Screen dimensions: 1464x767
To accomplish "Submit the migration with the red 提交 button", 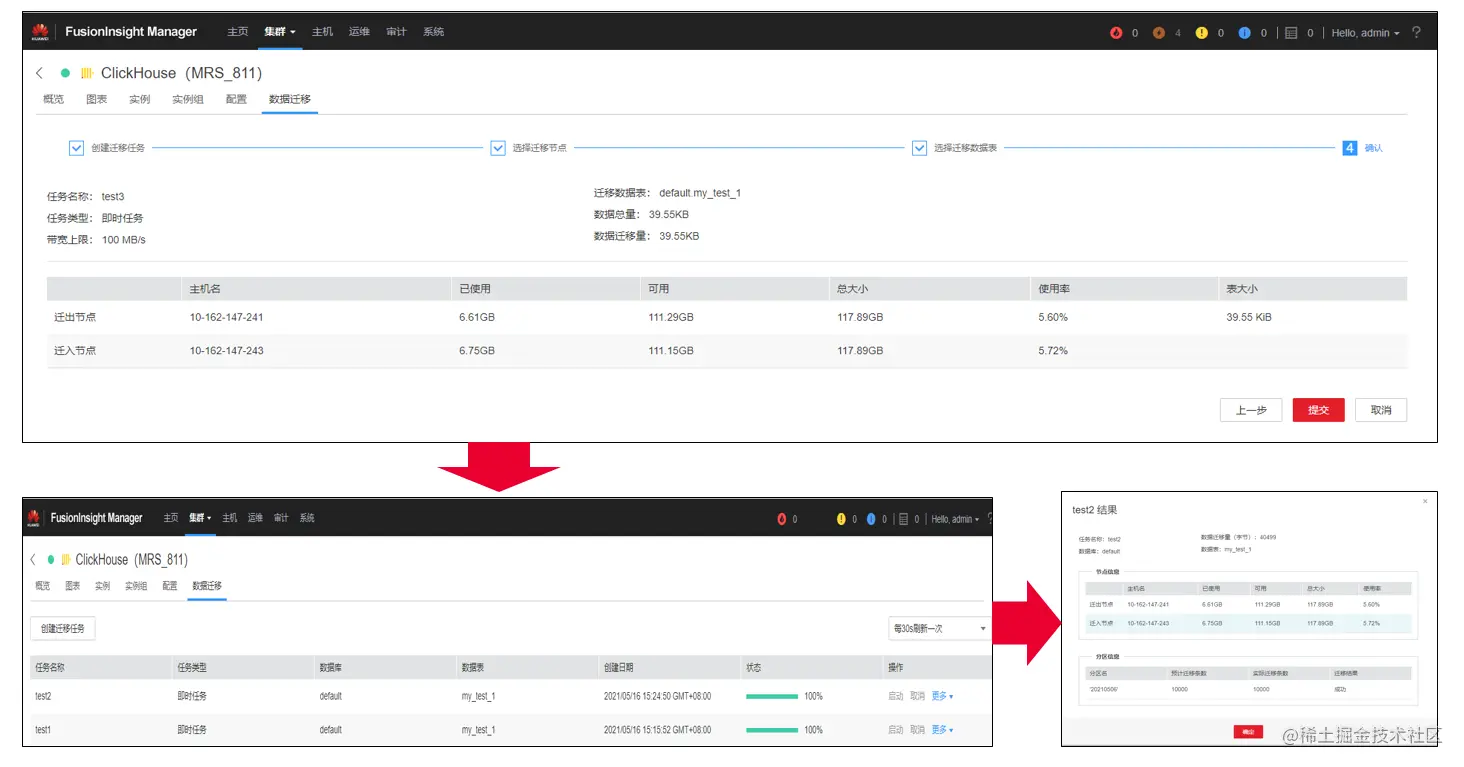I will [x=1318, y=410].
